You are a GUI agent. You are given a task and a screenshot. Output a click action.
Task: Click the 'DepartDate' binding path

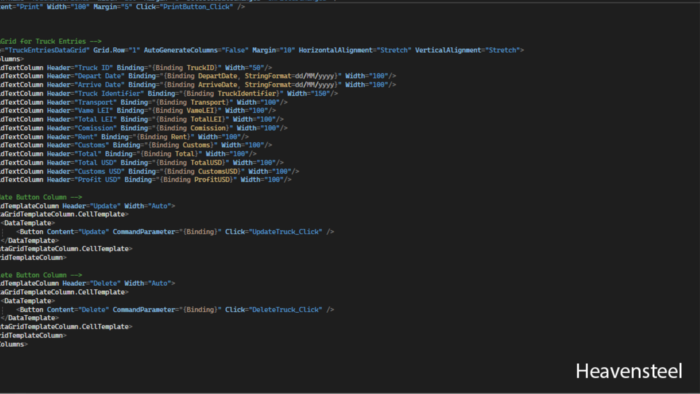pos(217,76)
